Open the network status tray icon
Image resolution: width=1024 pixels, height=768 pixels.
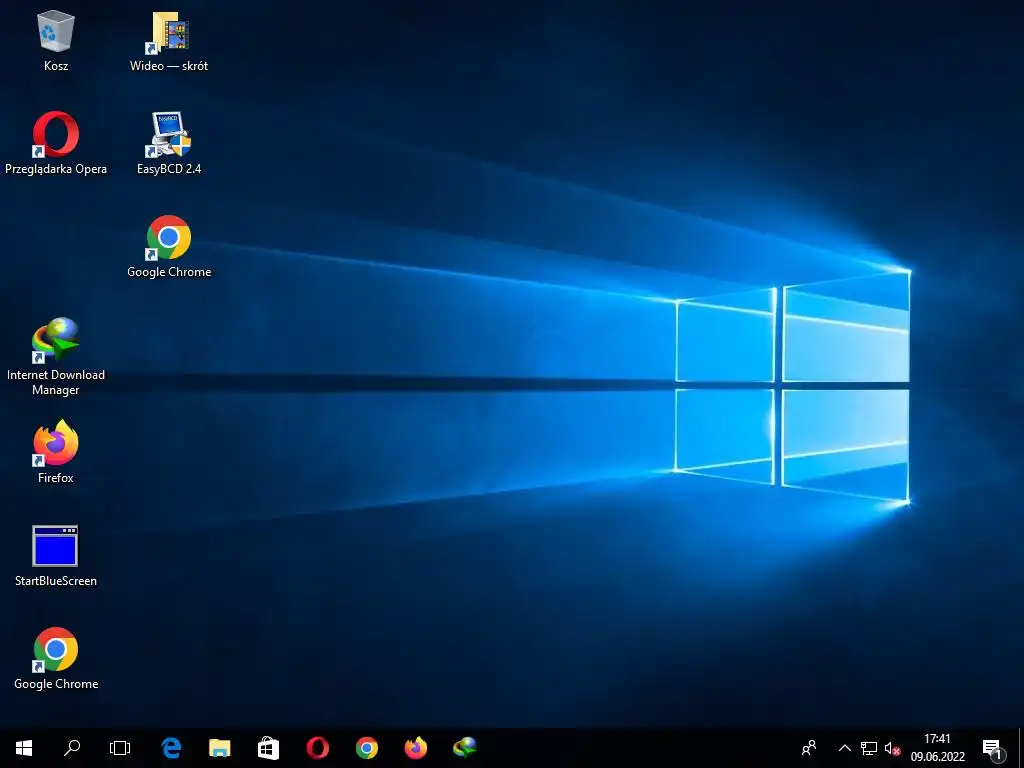[869, 748]
